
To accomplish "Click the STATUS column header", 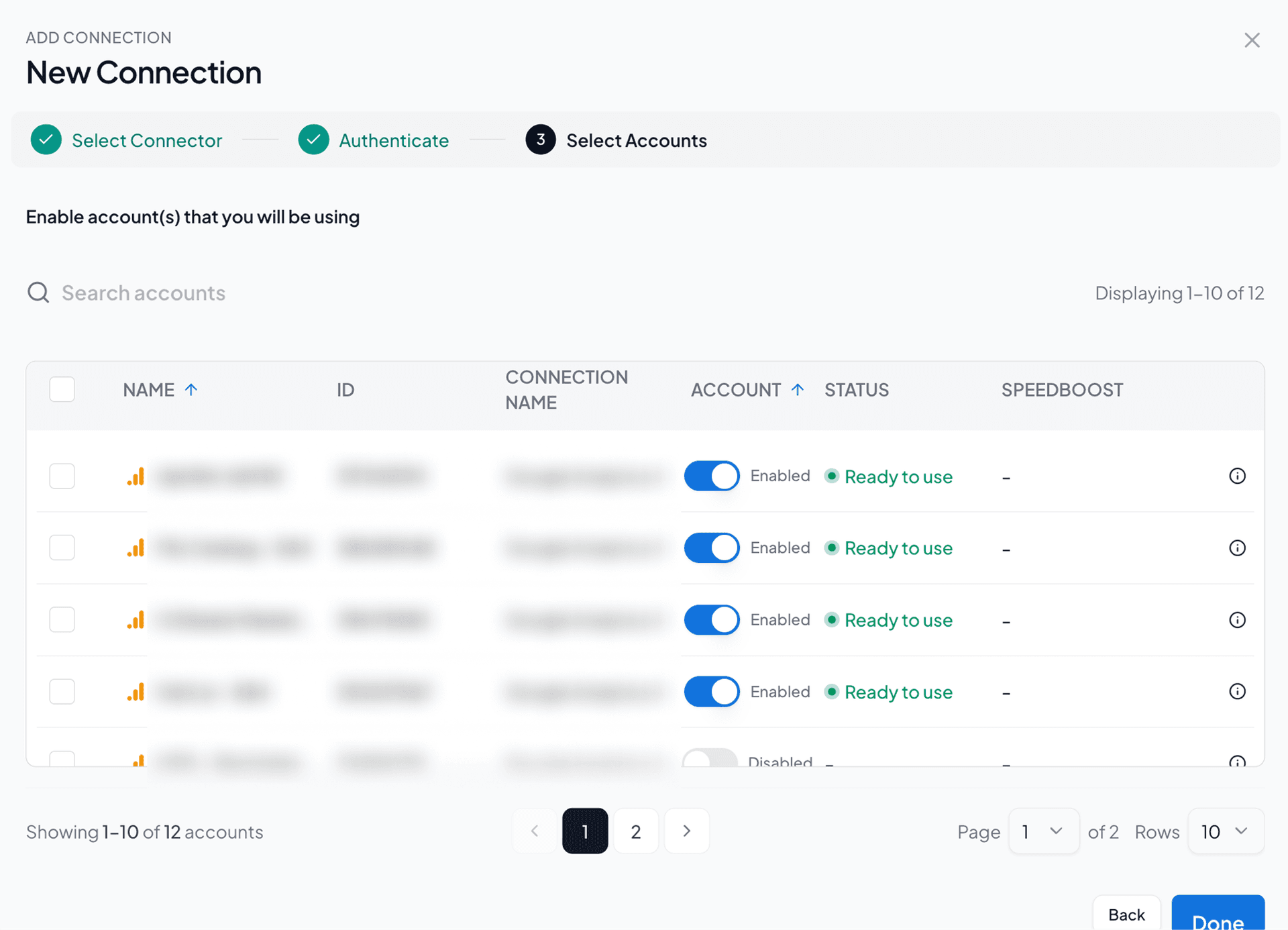I will [857, 390].
